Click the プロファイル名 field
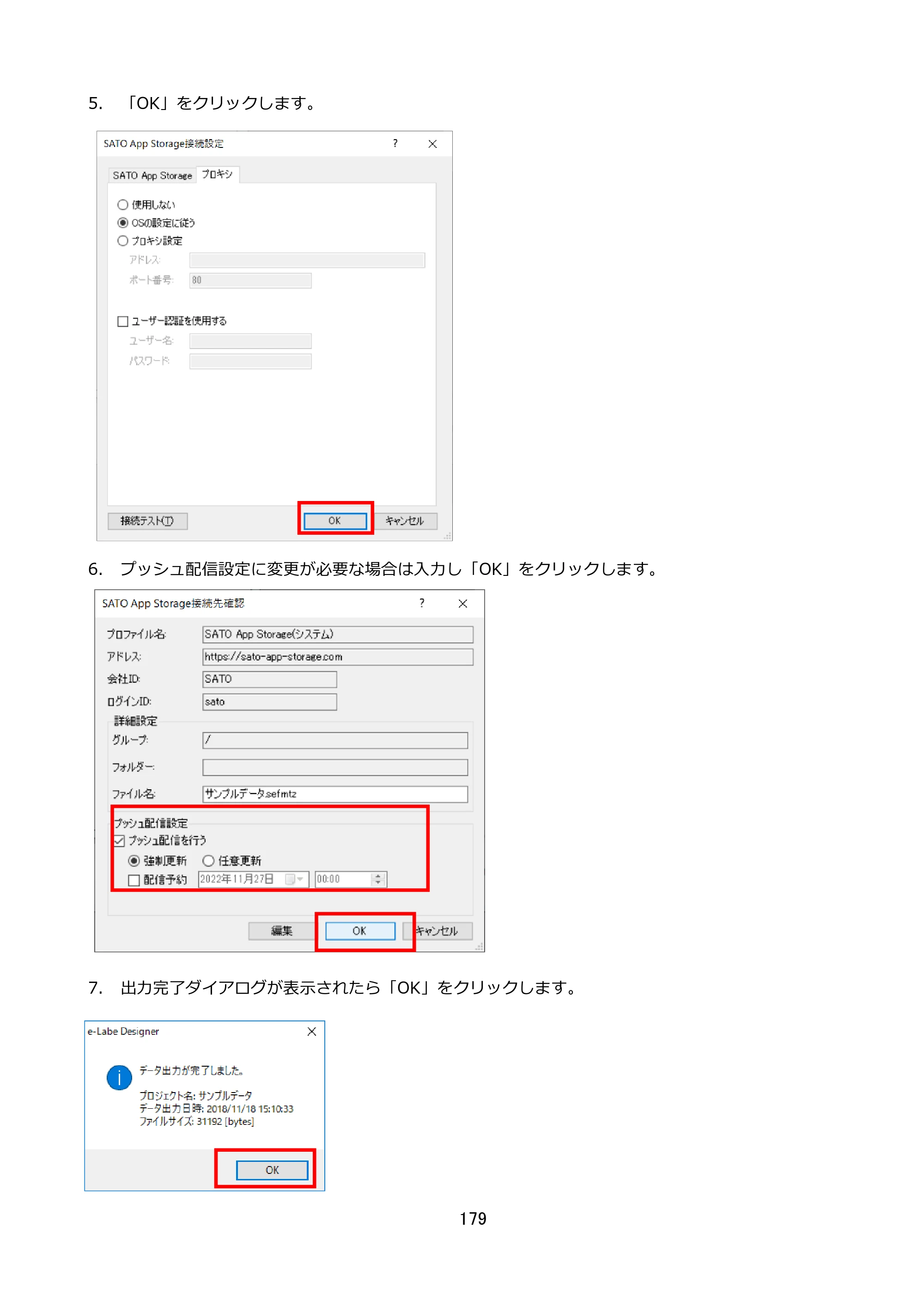This screenshot has width=924, height=1307. [337, 634]
